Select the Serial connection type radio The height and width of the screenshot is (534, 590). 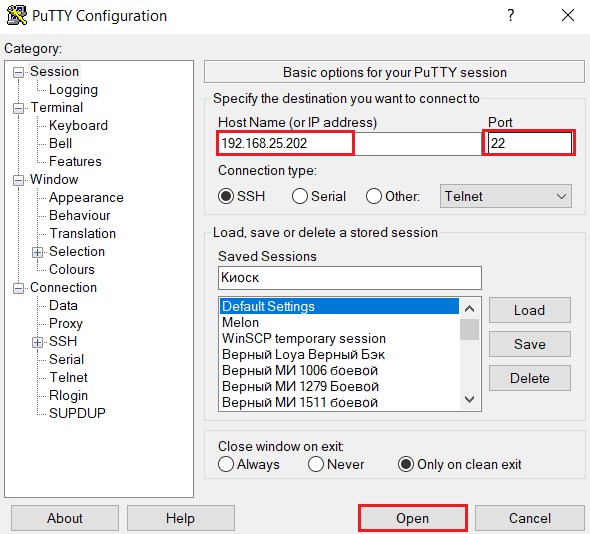[300, 196]
